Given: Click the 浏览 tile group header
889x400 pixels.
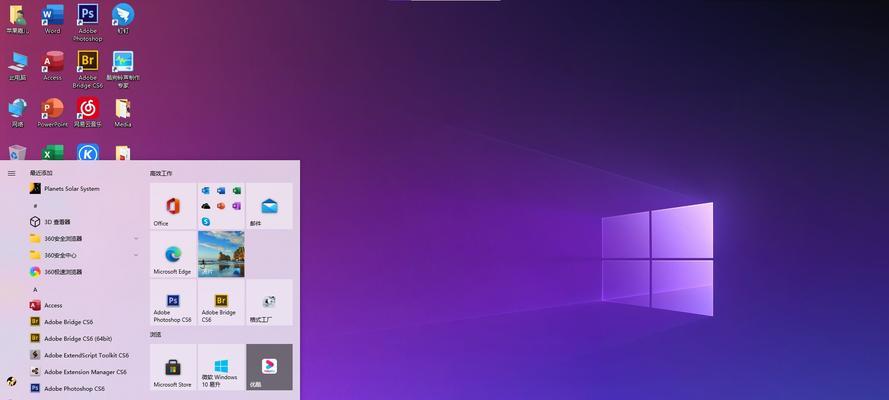Looking at the screenshot, I should [x=156, y=335].
